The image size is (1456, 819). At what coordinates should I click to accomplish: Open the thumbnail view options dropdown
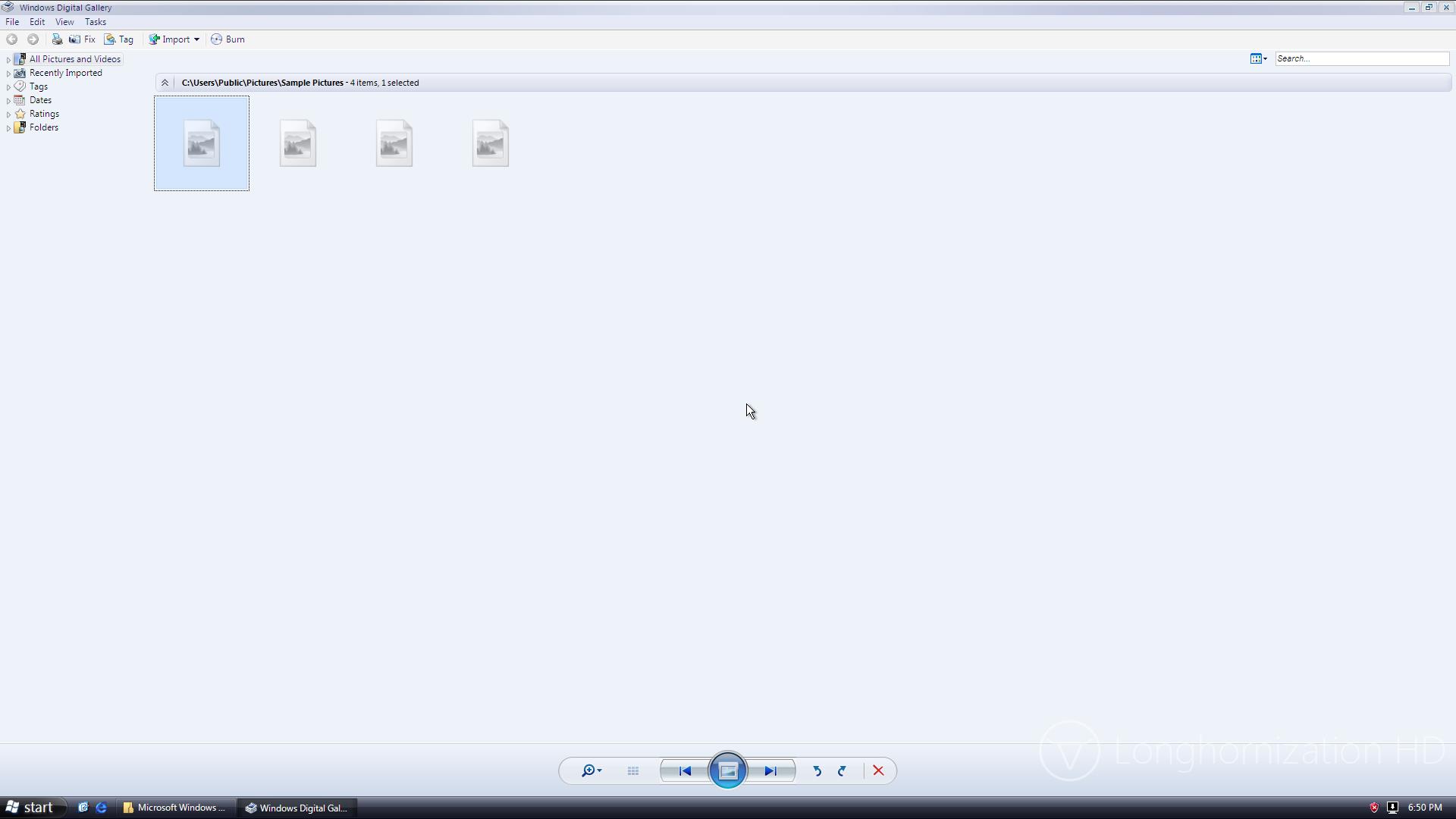1259,58
